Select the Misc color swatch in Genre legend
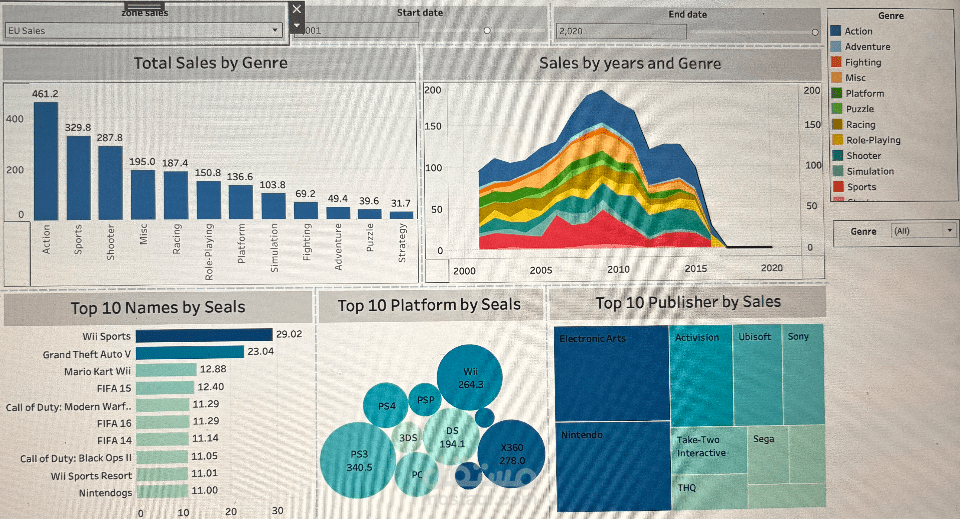 tap(836, 78)
